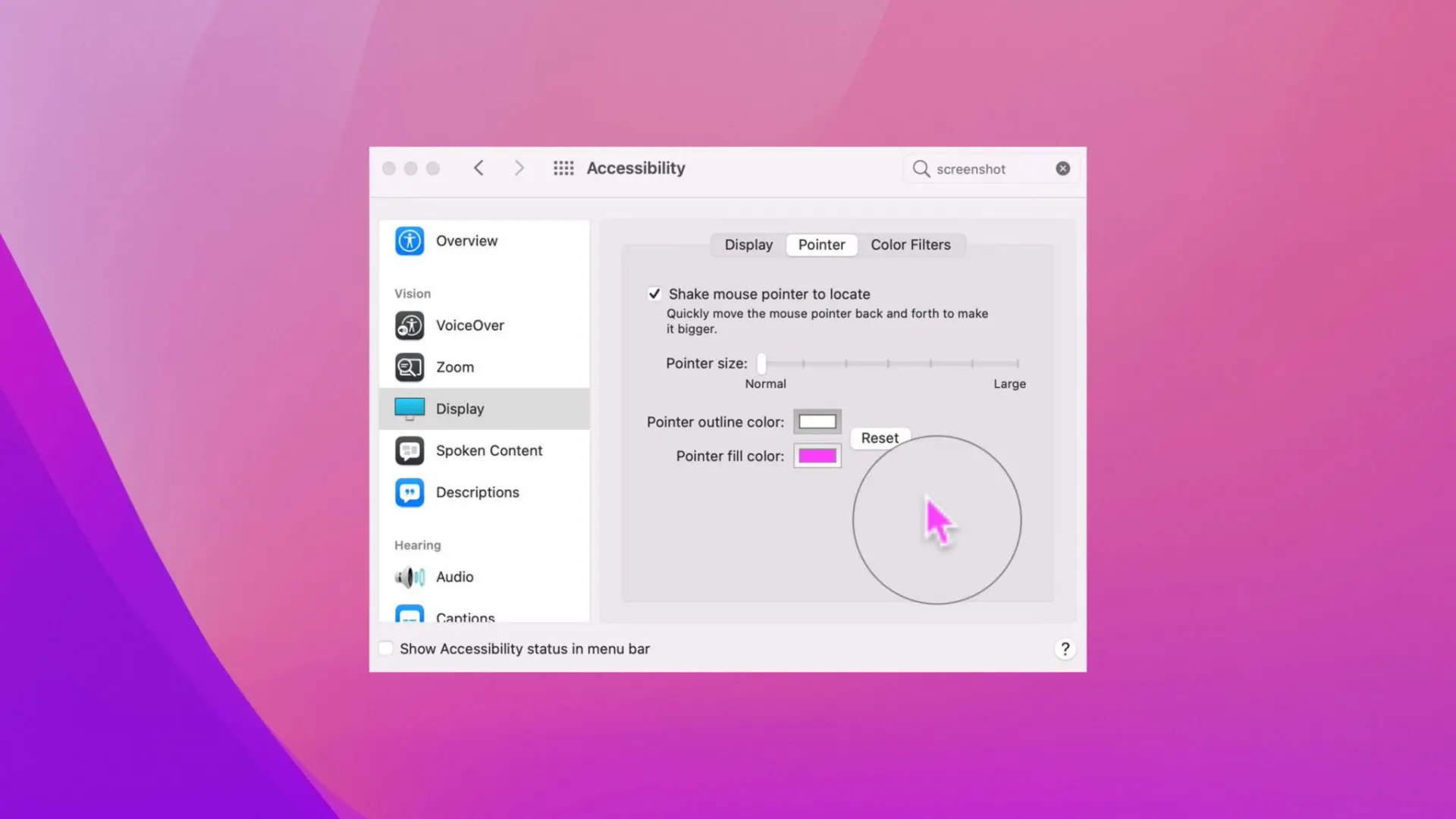
Task: Select Descriptions label in the sidebar
Action: pos(477,492)
